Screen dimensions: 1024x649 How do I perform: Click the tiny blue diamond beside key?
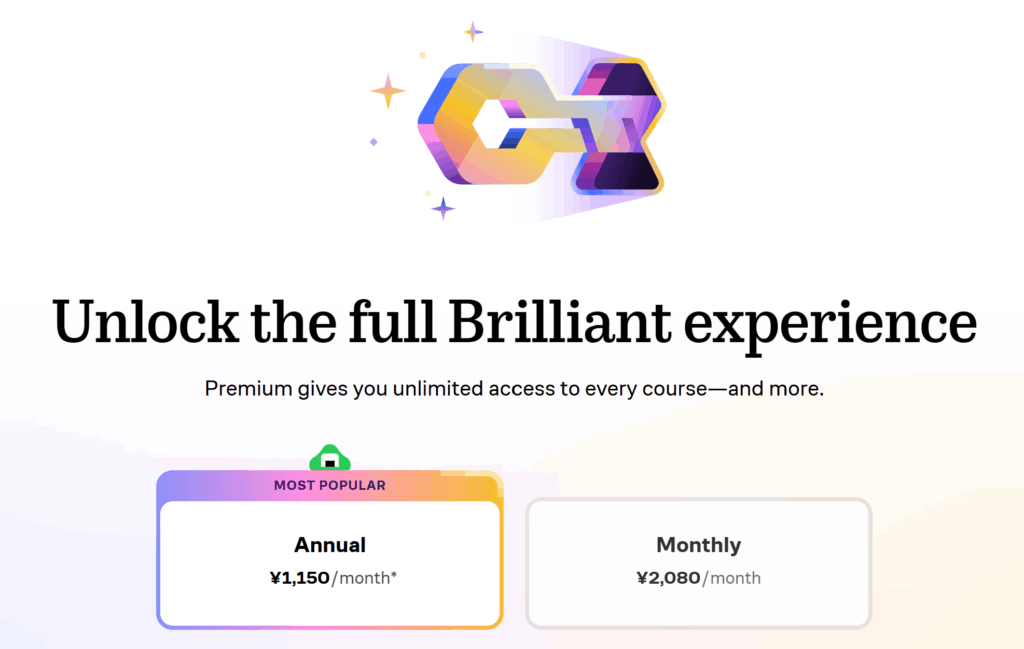(374, 142)
